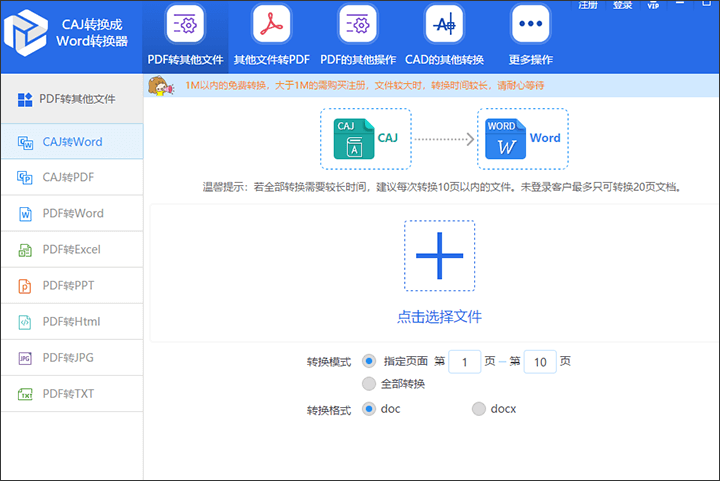Choose docx output format
The width and height of the screenshot is (720, 481).
click(x=479, y=408)
